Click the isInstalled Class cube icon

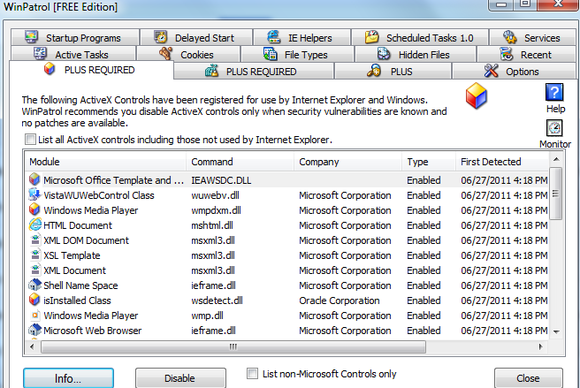coord(34,300)
